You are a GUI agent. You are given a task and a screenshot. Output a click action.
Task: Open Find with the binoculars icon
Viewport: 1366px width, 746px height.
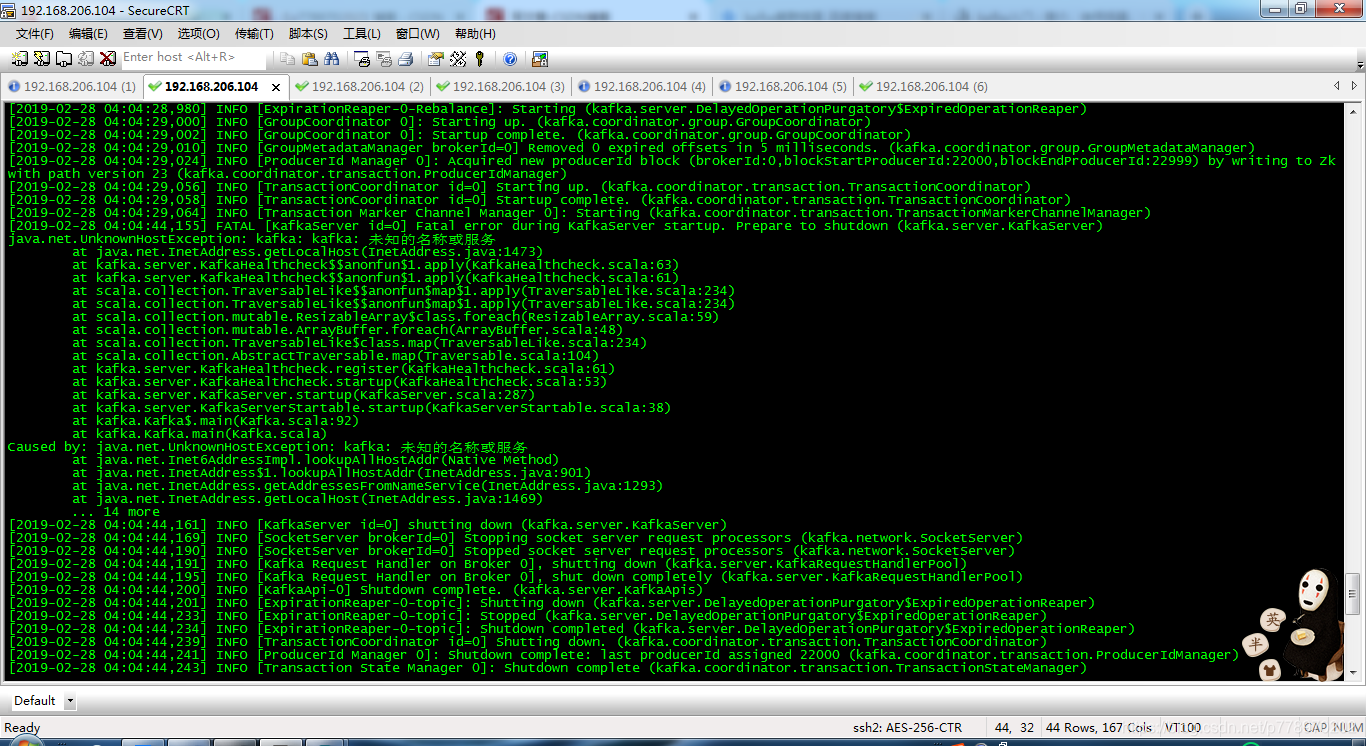coord(331,58)
